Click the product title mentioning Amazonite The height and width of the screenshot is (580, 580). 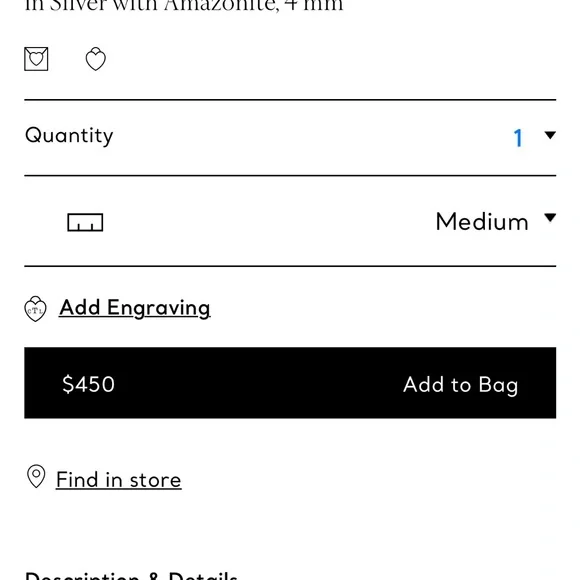(x=184, y=6)
